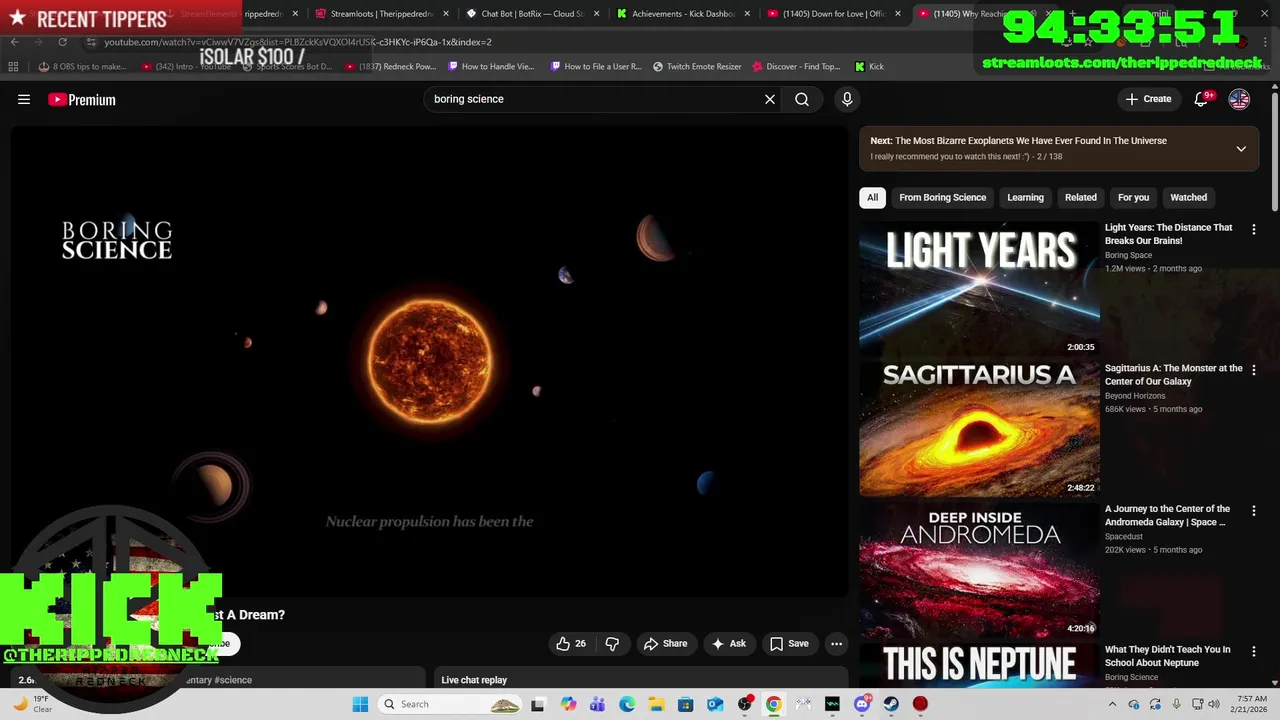Open the weather widget showing 19°F
This screenshot has width=1280, height=720.
click(x=31, y=704)
